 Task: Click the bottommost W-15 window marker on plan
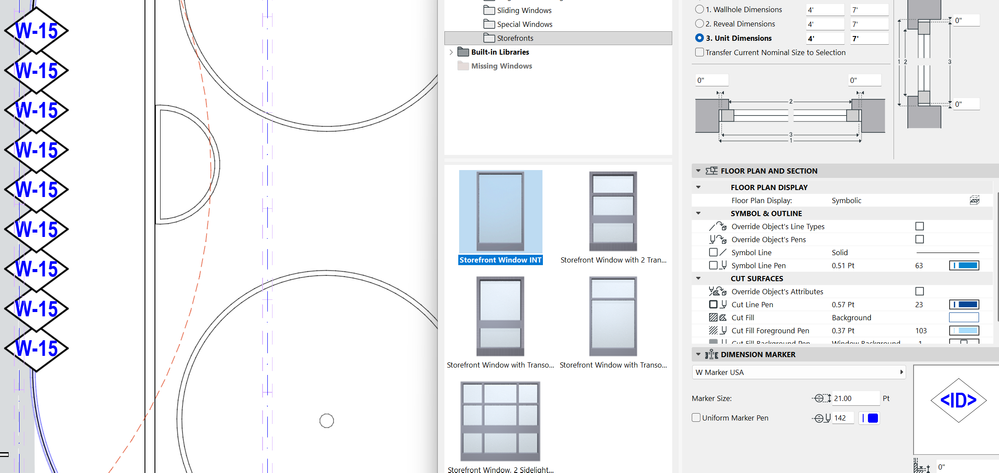point(36,348)
